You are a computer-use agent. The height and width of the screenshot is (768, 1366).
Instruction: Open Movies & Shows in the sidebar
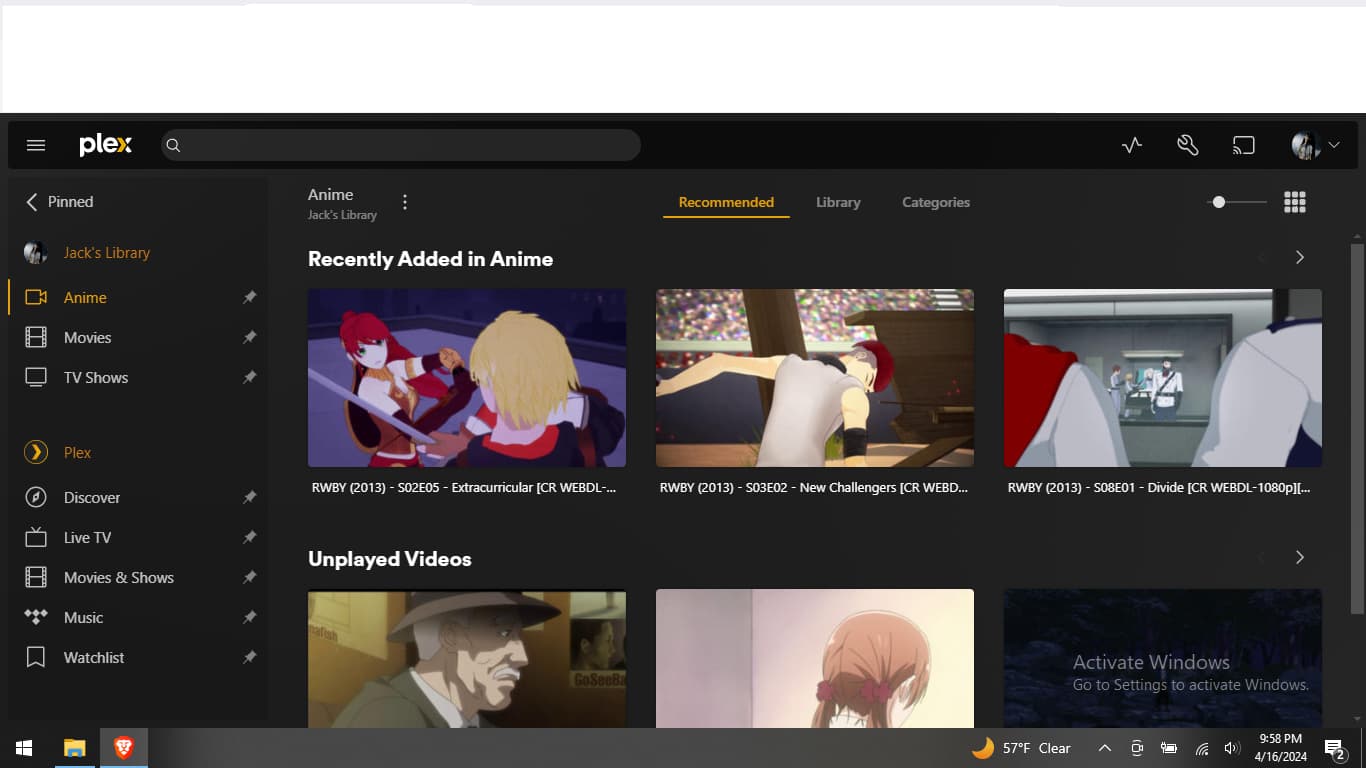coord(119,577)
